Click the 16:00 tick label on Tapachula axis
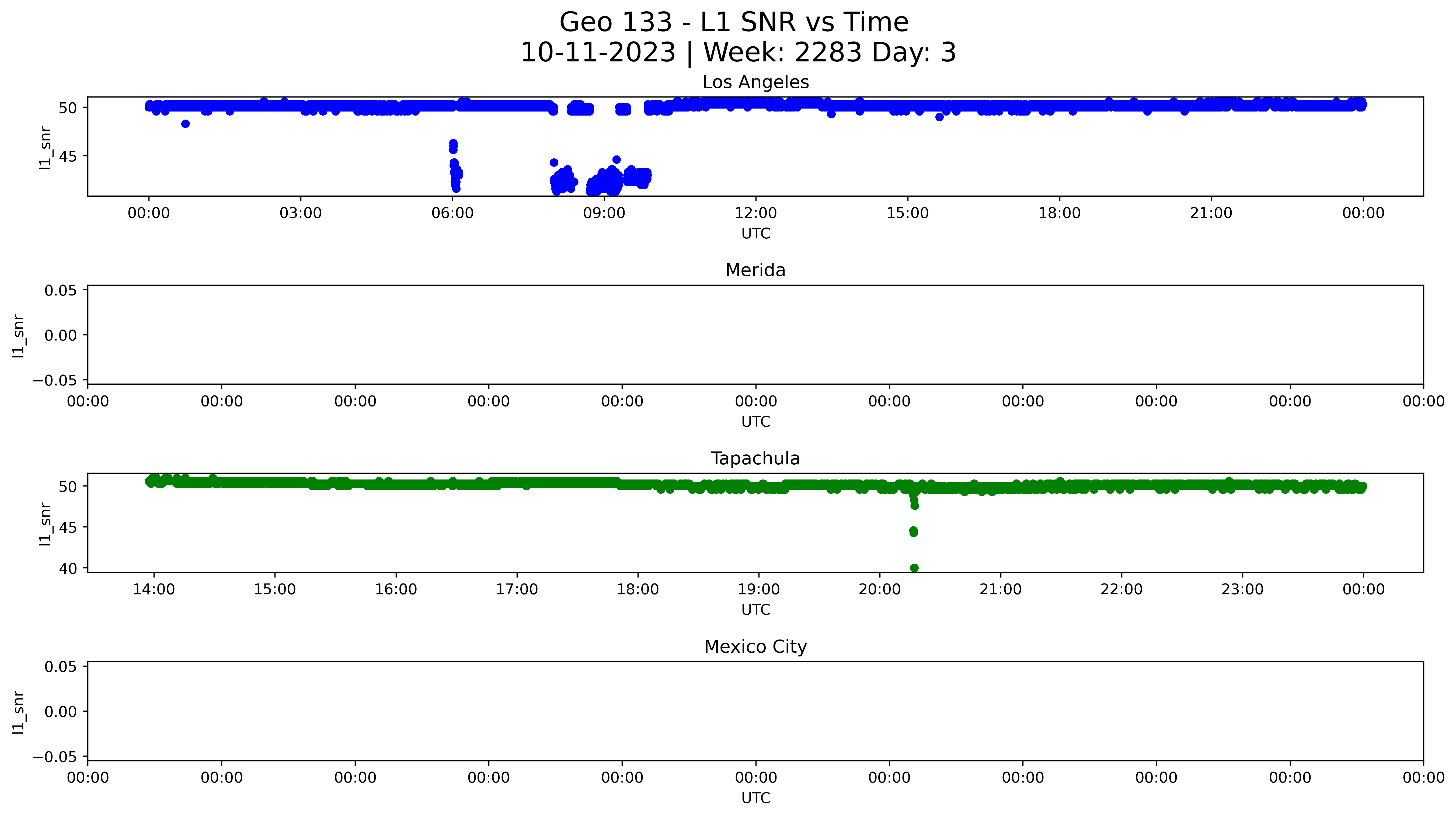 [396, 590]
